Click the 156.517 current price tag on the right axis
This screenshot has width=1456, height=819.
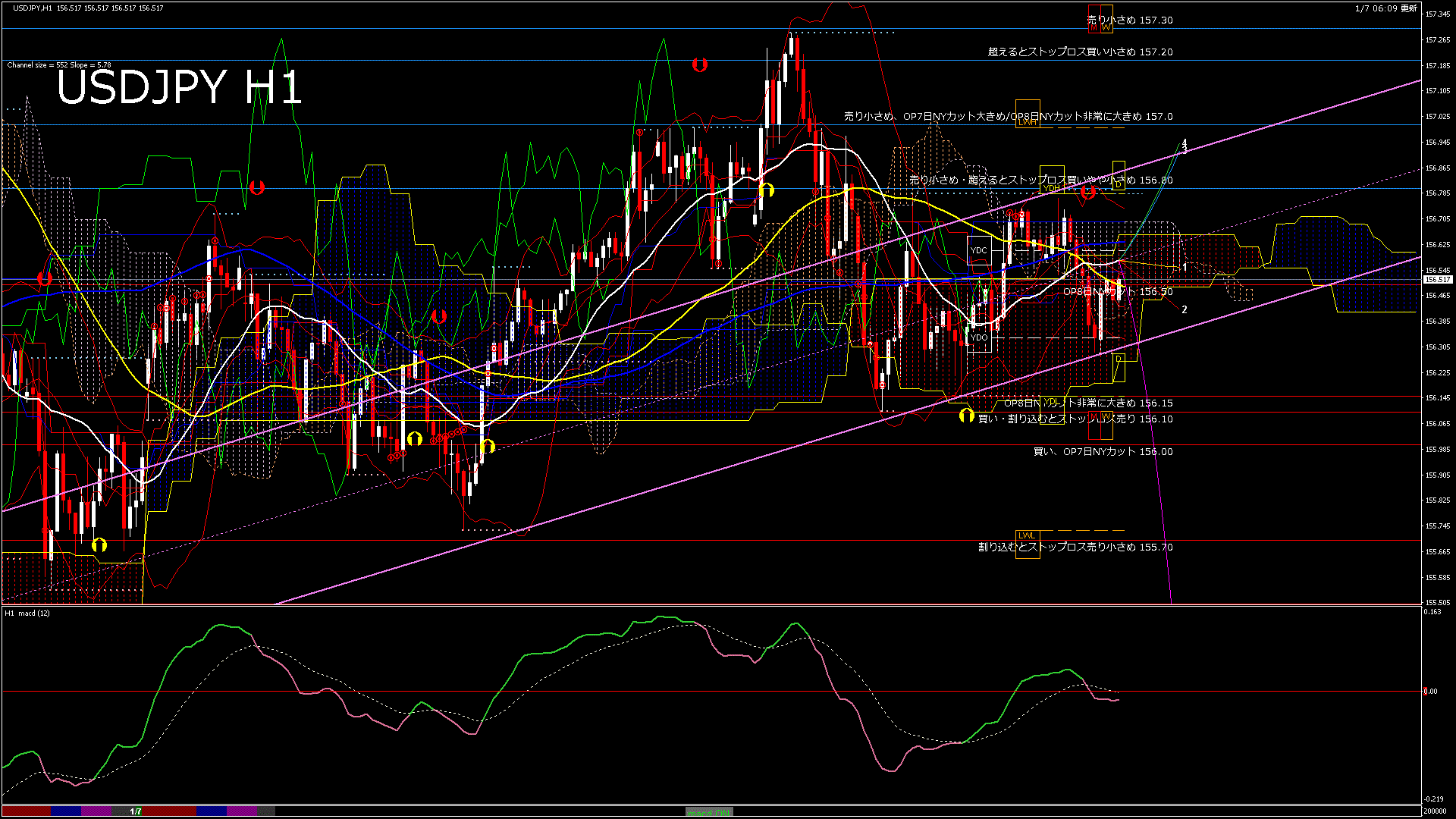tap(1436, 279)
